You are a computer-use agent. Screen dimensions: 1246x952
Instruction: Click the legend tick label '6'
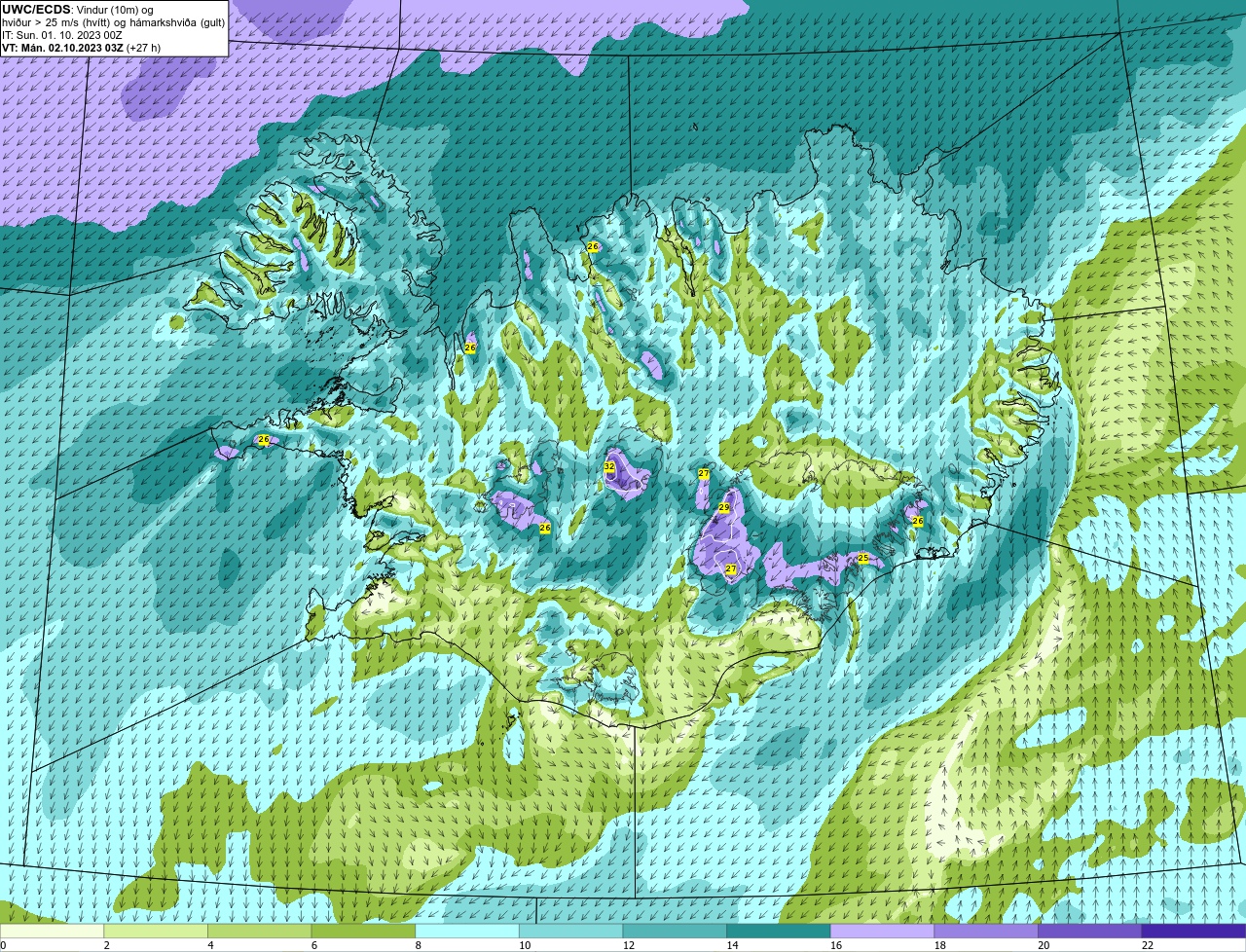pos(313,945)
